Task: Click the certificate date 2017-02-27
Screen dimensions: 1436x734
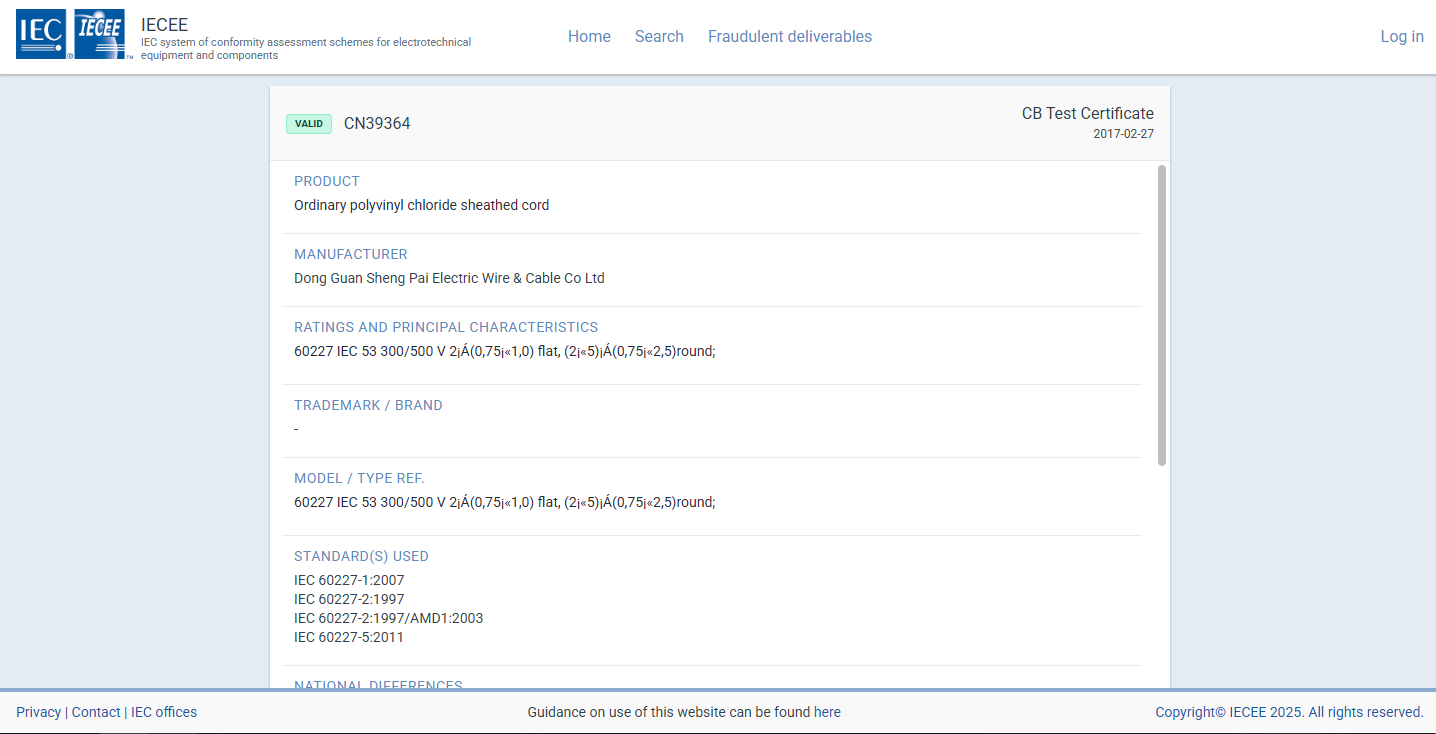Action: pyautogui.click(x=1123, y=134)
